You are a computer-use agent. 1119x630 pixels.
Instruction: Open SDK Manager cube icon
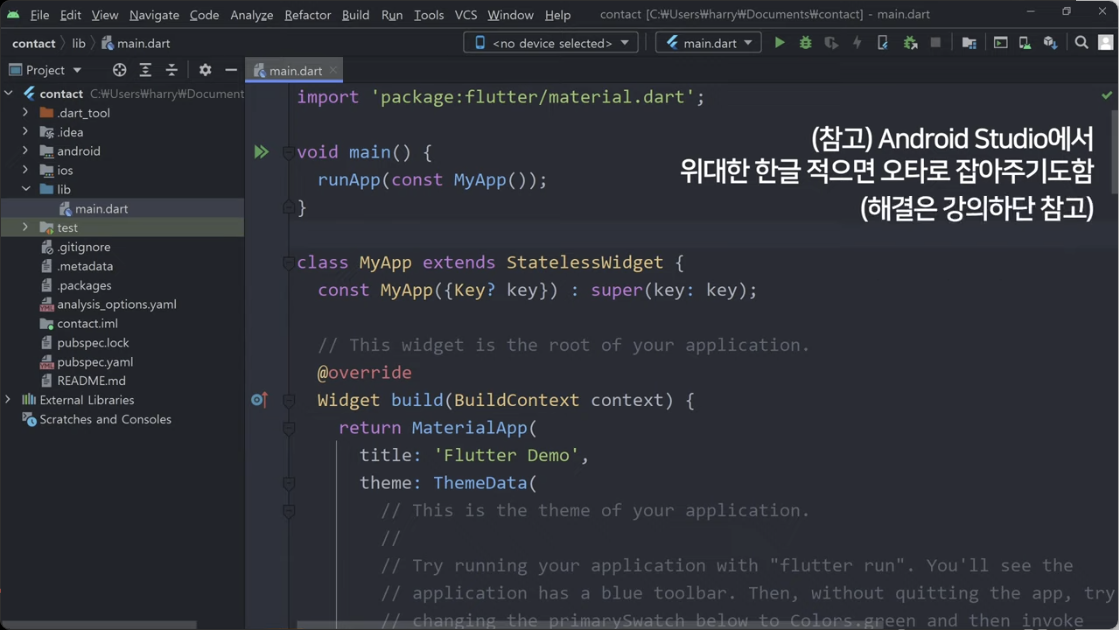point(1050,43)
